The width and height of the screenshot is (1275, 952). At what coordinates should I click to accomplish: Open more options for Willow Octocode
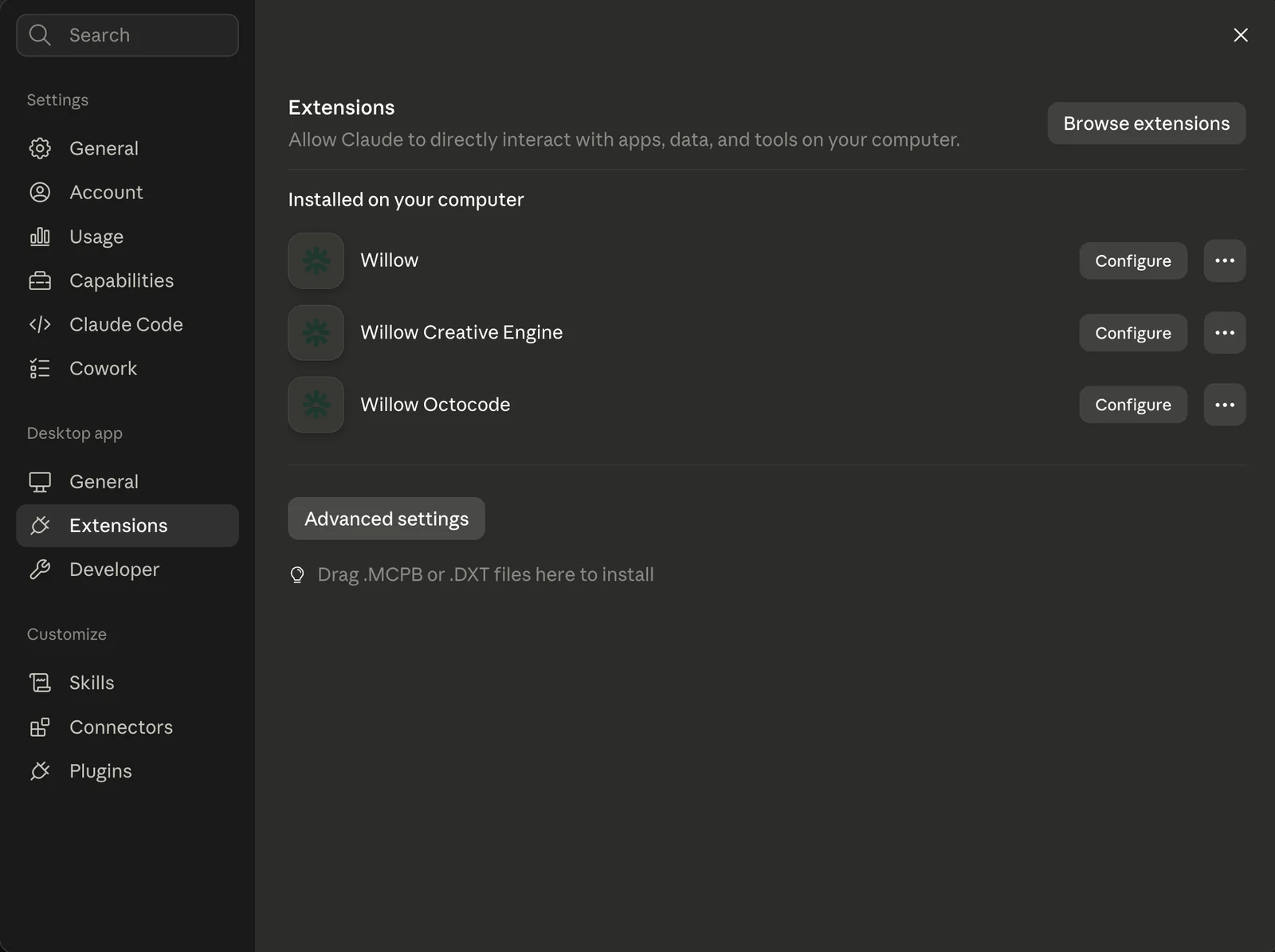pyautogui.click(x=1225, y=405)
